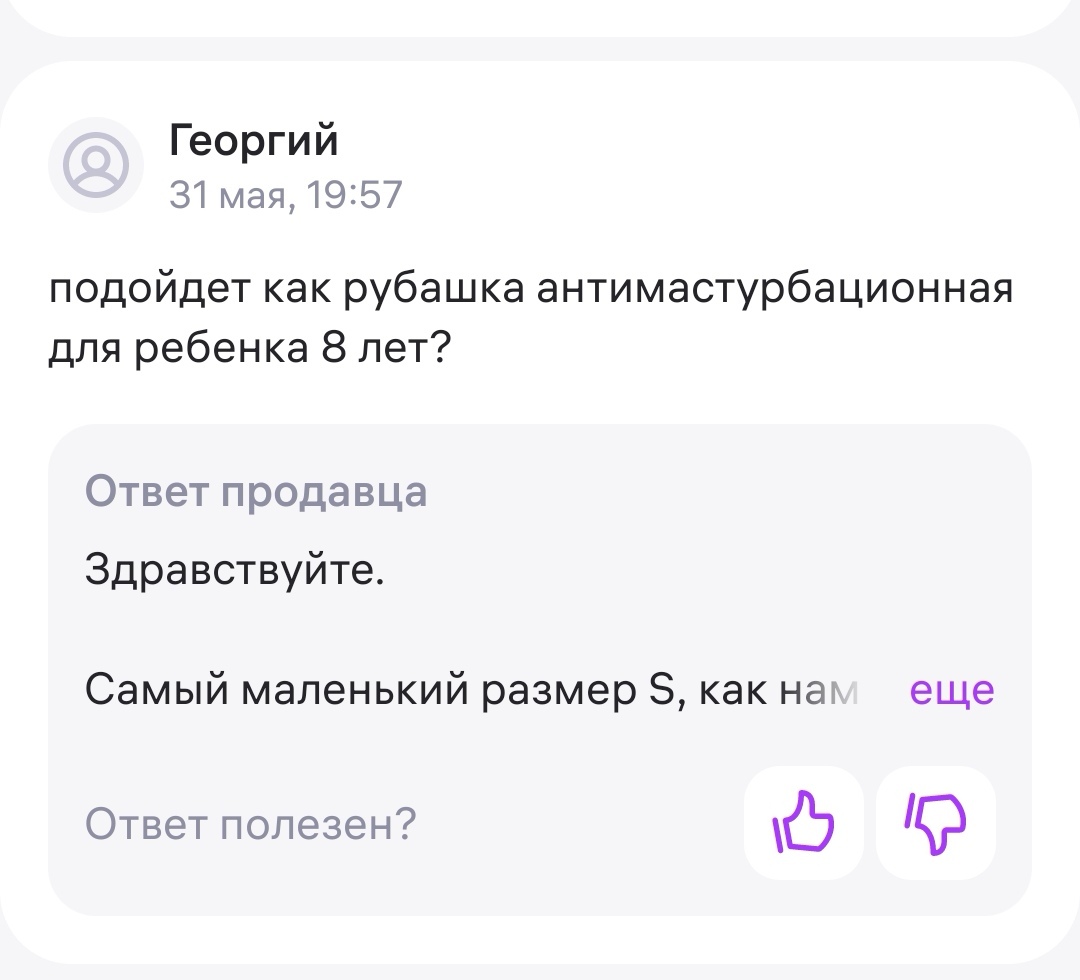Click the username "Георгий"
Image resolution: width=1080 pixels, height=980 pixels.
(x=254, y=141)
